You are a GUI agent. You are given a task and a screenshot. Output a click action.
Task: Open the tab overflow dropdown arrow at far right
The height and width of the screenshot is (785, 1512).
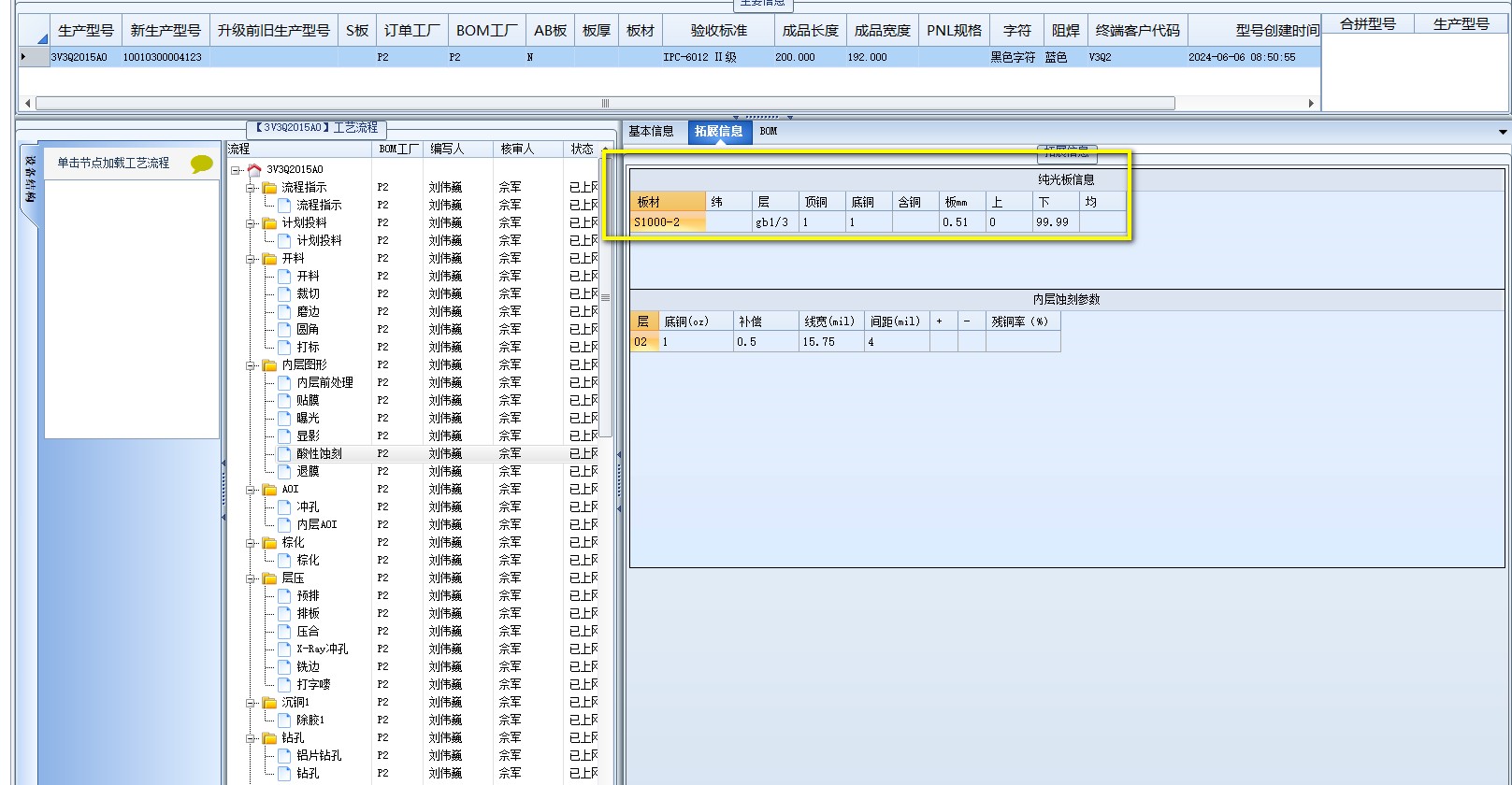click(1503, 132)
